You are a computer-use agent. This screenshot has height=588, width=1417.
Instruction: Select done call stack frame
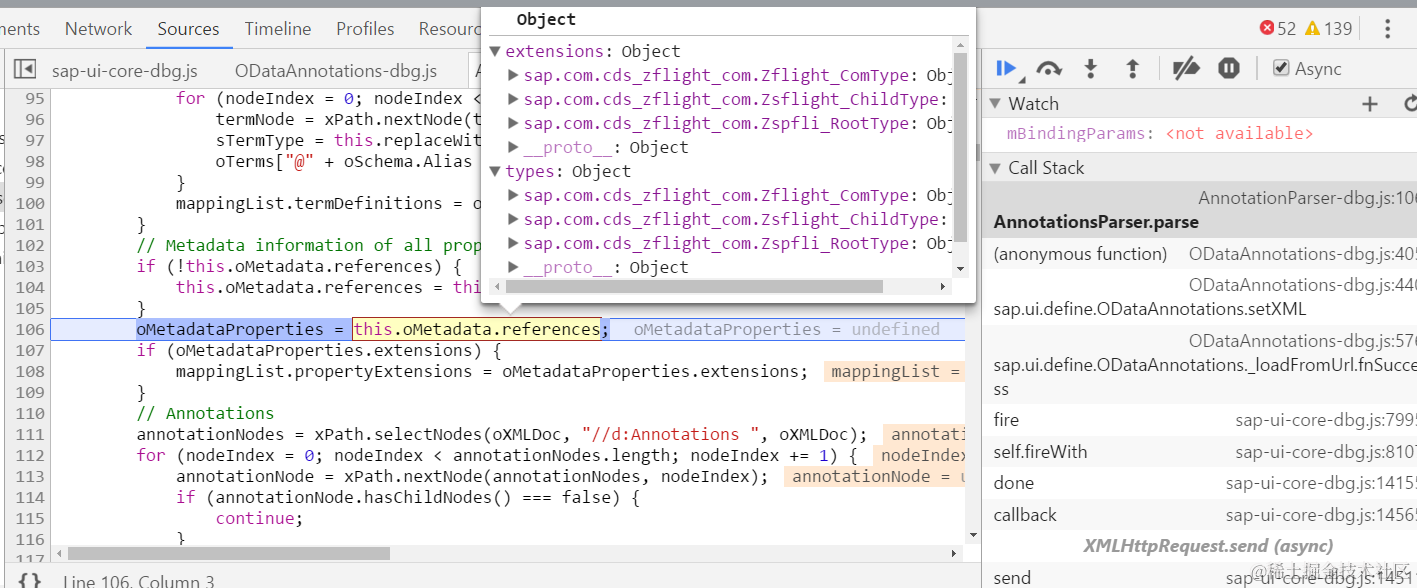tap(1200, 483)
